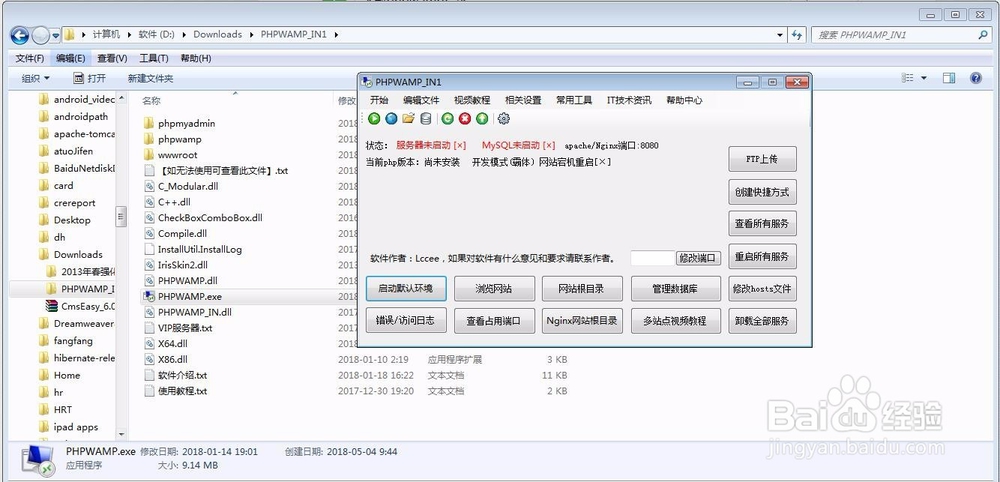This screenshot has width=1000, height=482.
Task: Click the open-folder toolbar icon in PHPWAMP
Action: point(408,118)
